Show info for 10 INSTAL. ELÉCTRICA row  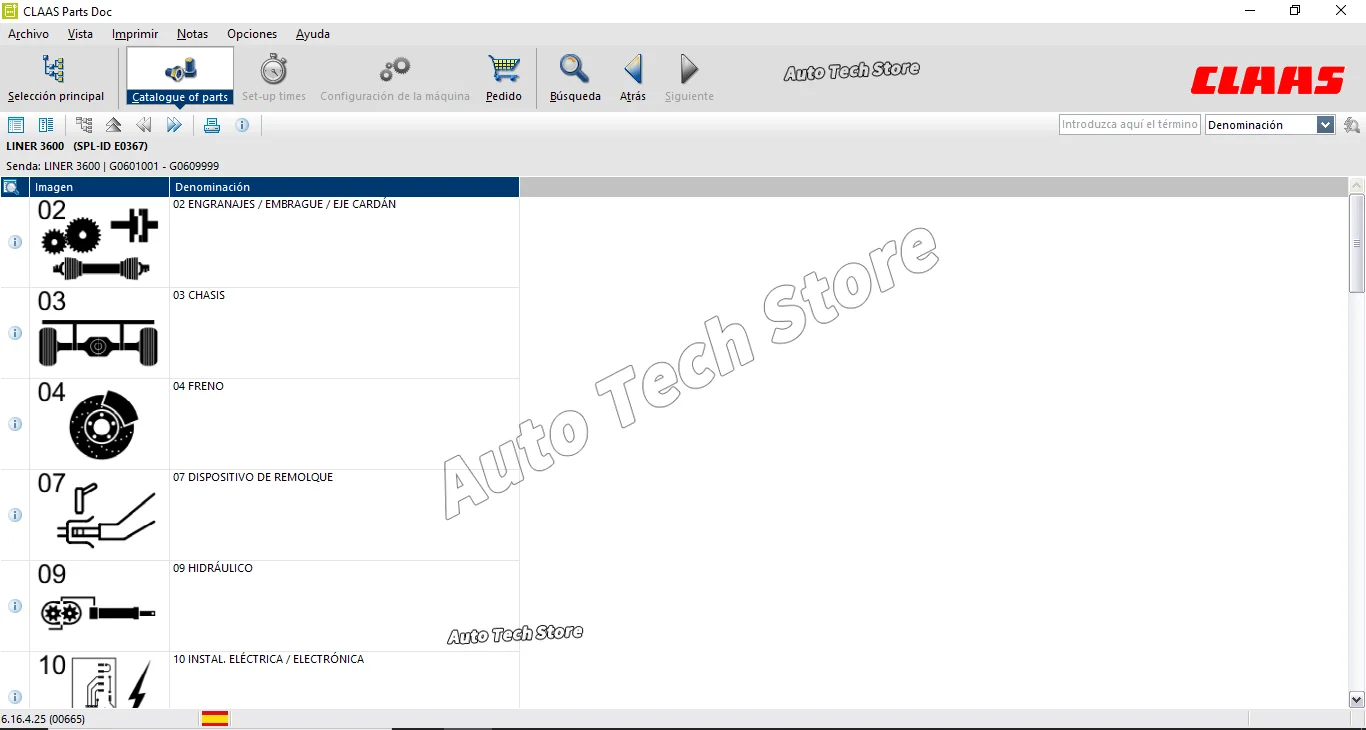15,697
